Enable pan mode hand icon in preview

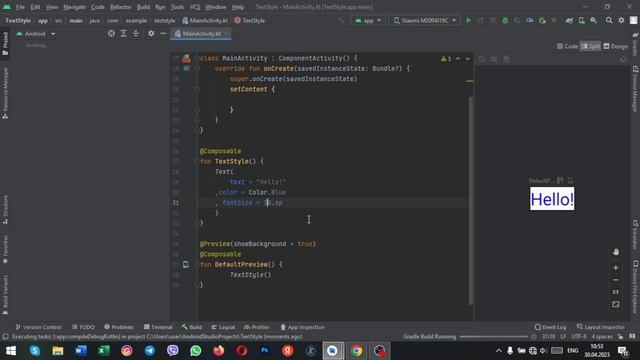(x=616, y=252)
